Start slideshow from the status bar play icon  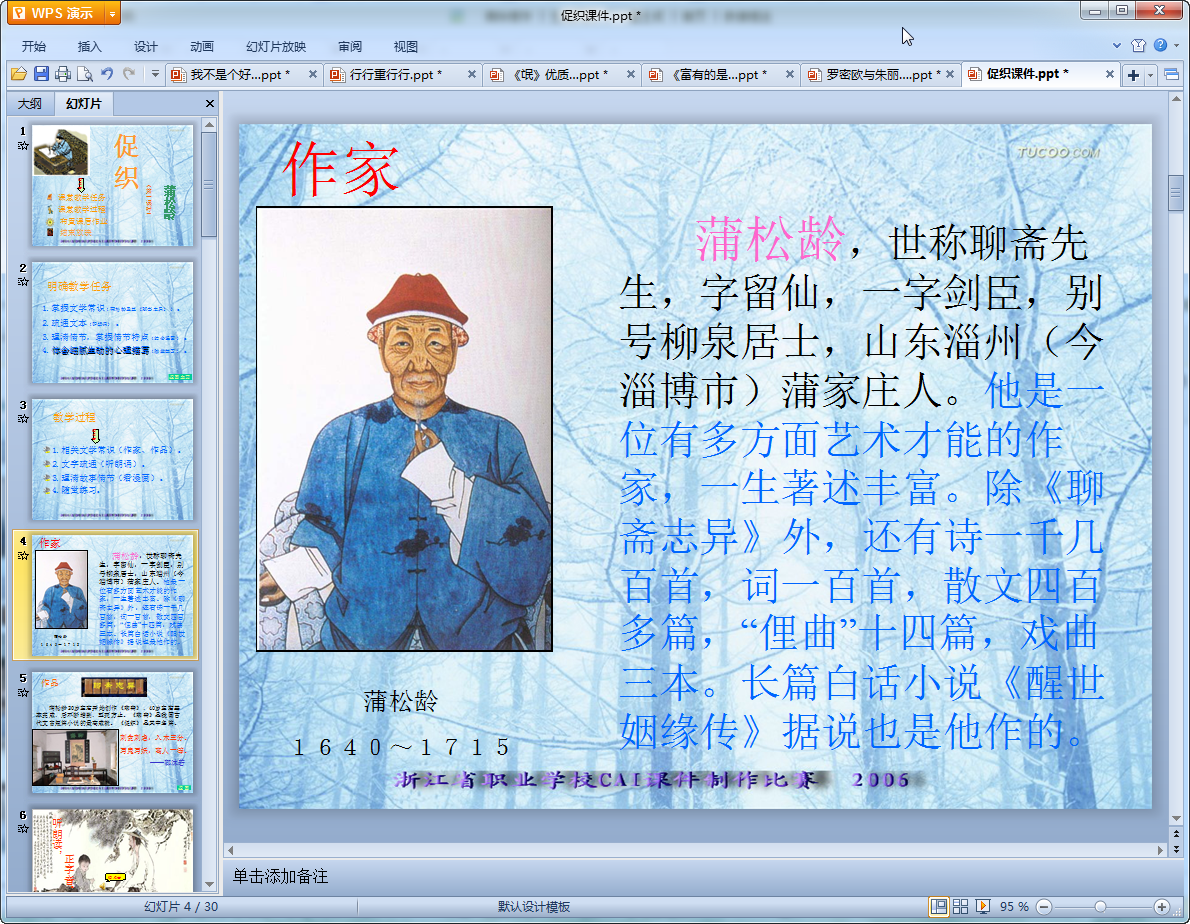pyautogui.click(x=983, y=907)
